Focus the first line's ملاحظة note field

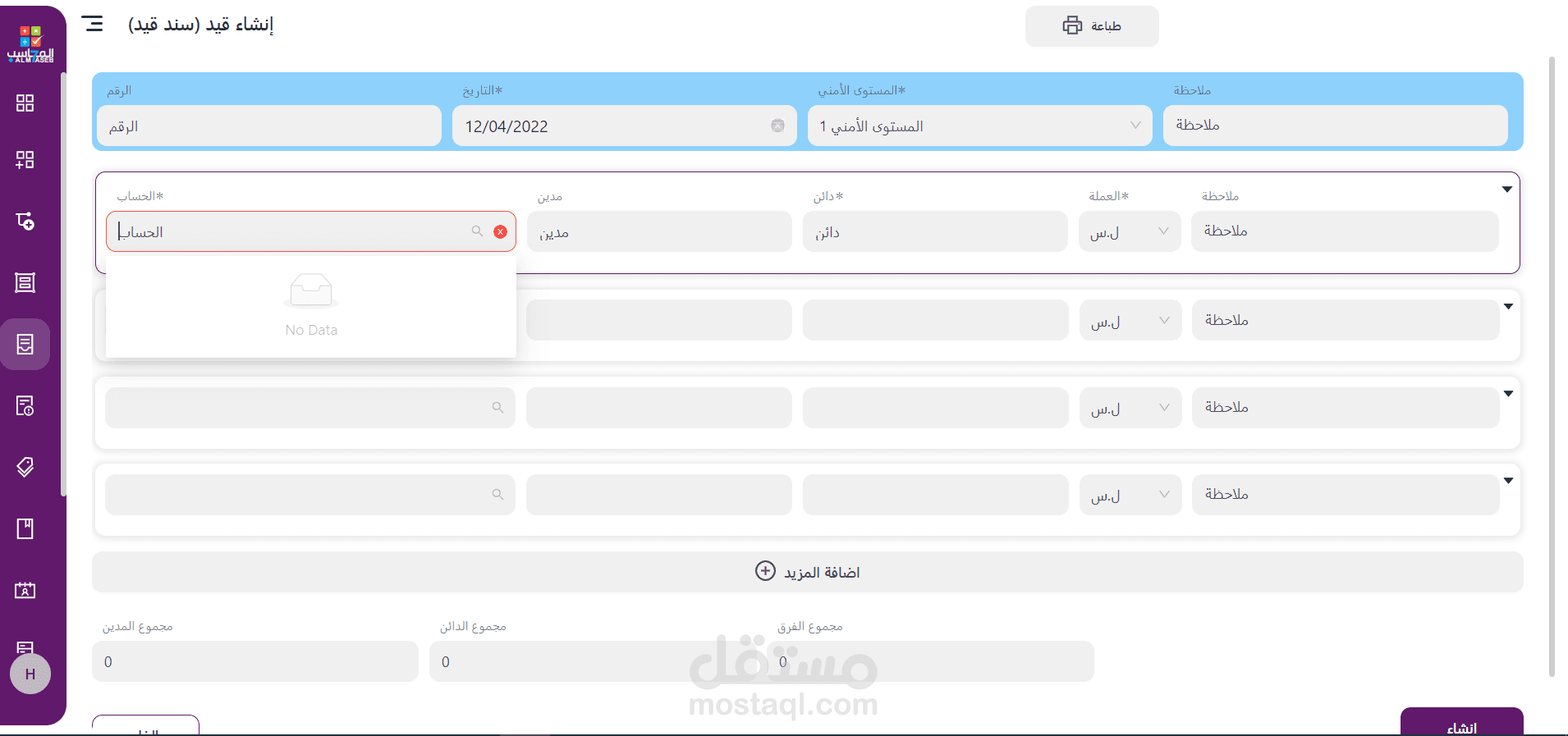(1345, 231)
